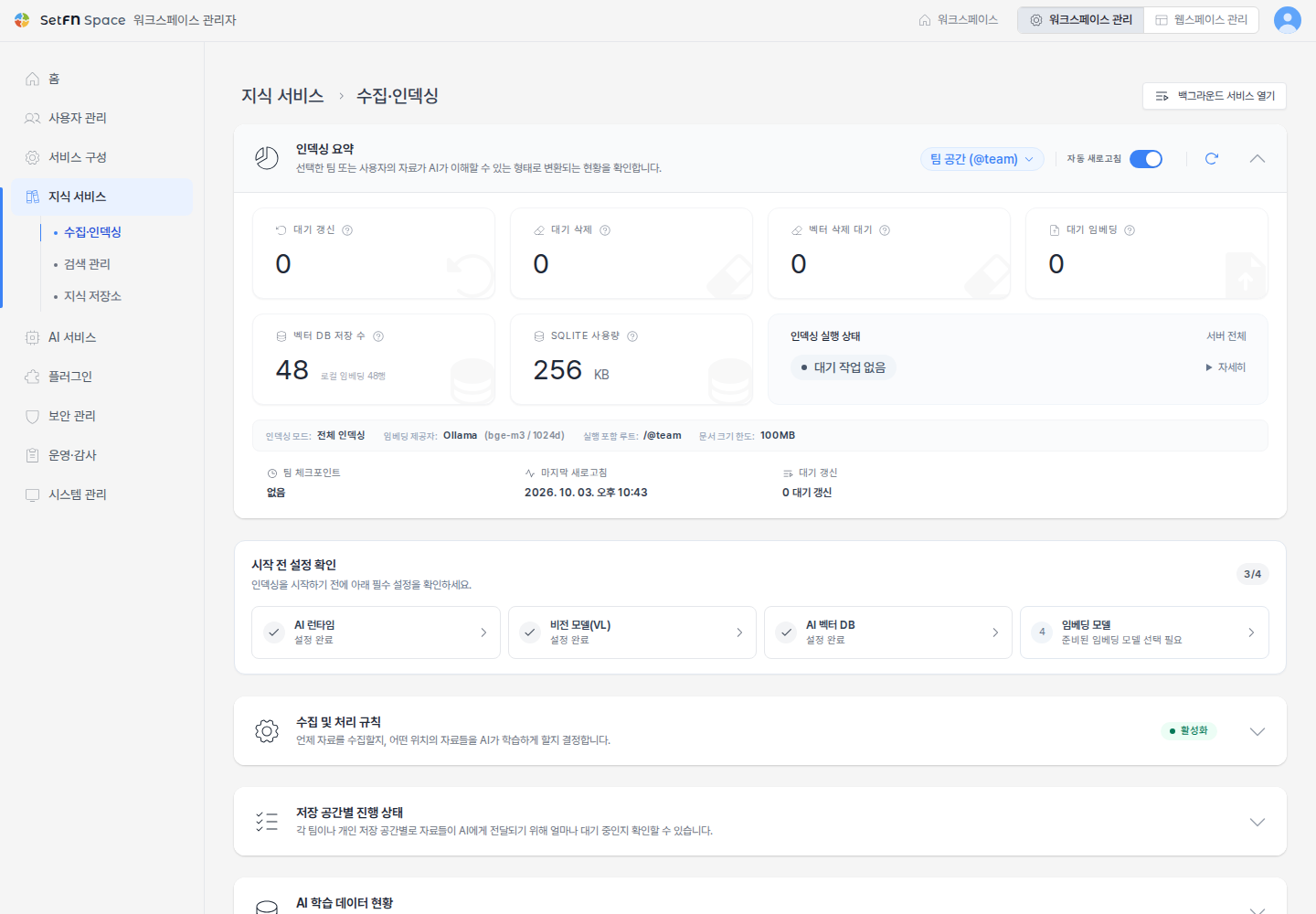Open the 팀 공간 (@team) dropdown

pos(982,159)
